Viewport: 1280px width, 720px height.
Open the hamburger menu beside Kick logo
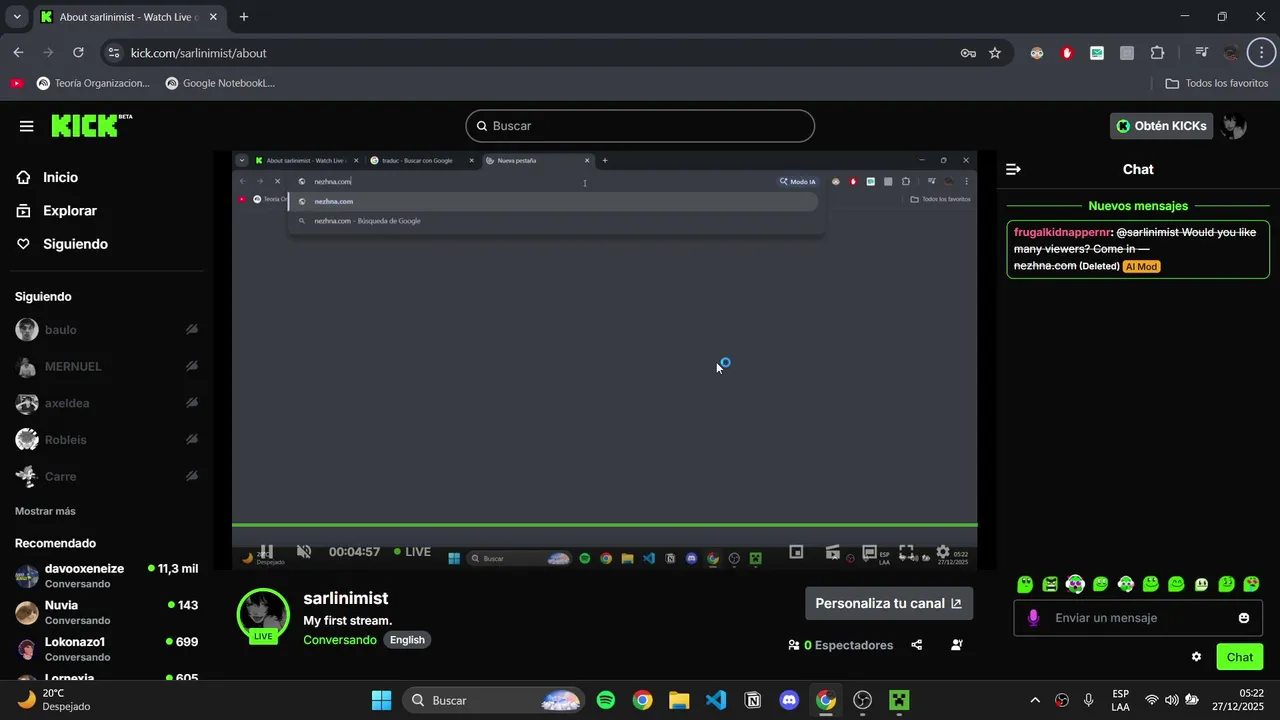coord(26,126)
